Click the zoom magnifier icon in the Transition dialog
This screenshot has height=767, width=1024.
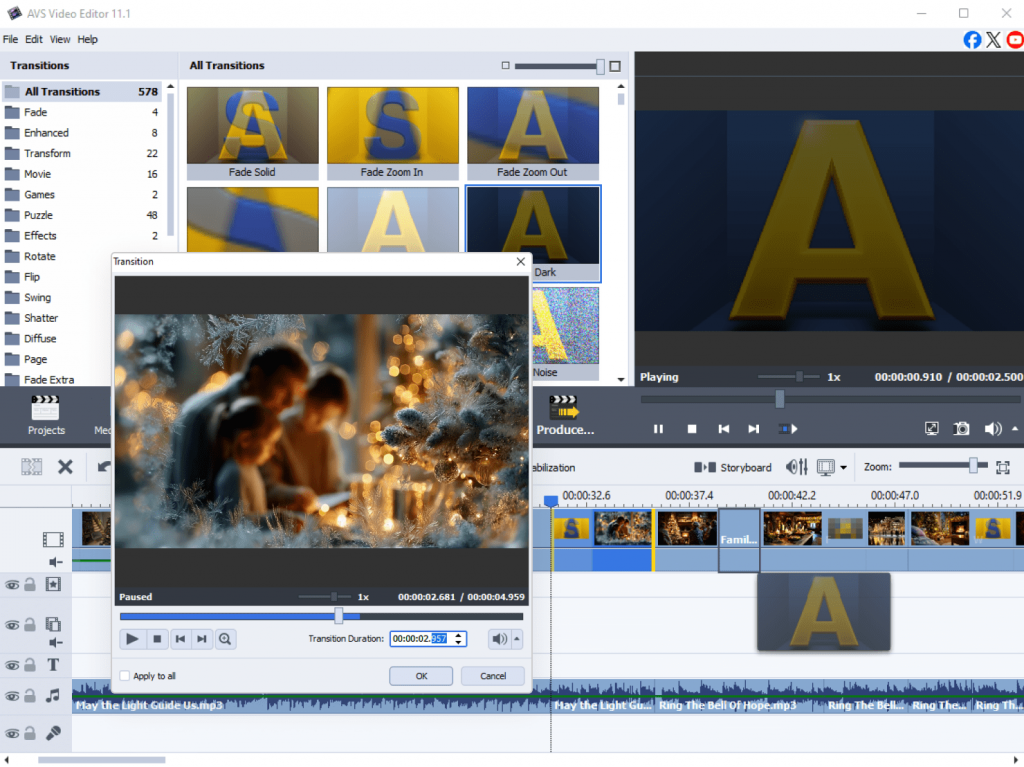coord(225,639)
